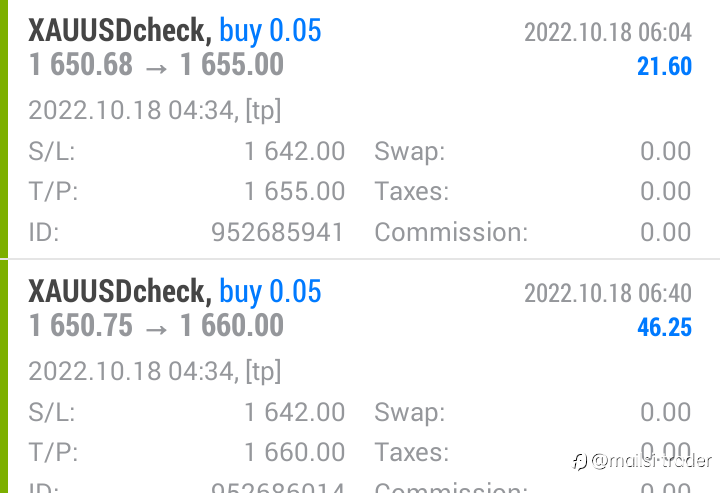Click first trade's S/L value 1 642.00
This screenshot has height=493, width=720.
[294, 151]
